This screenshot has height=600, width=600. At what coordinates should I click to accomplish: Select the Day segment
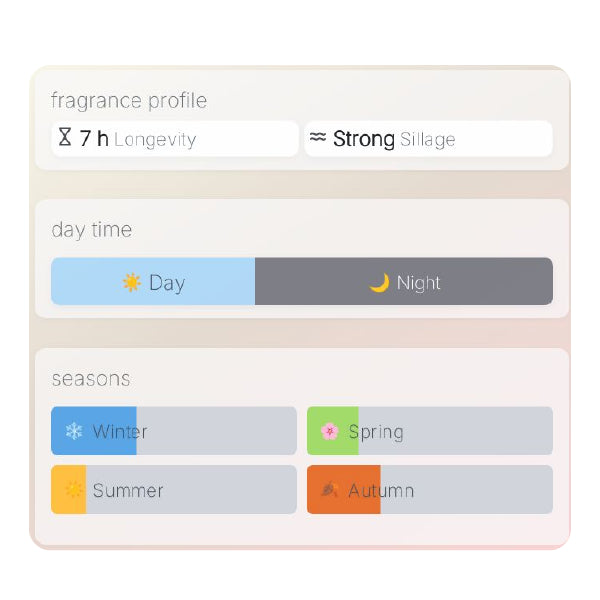(153, 282)
